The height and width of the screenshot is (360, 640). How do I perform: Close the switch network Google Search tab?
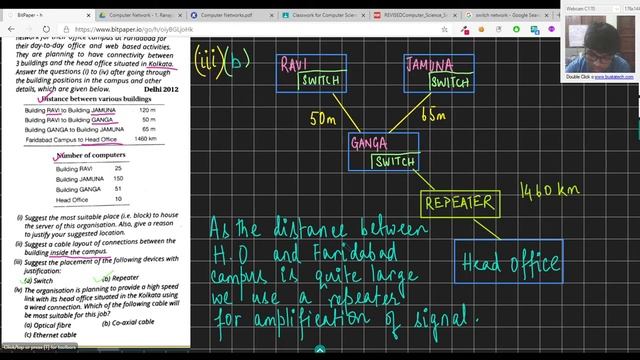click(x=547, y=15)
